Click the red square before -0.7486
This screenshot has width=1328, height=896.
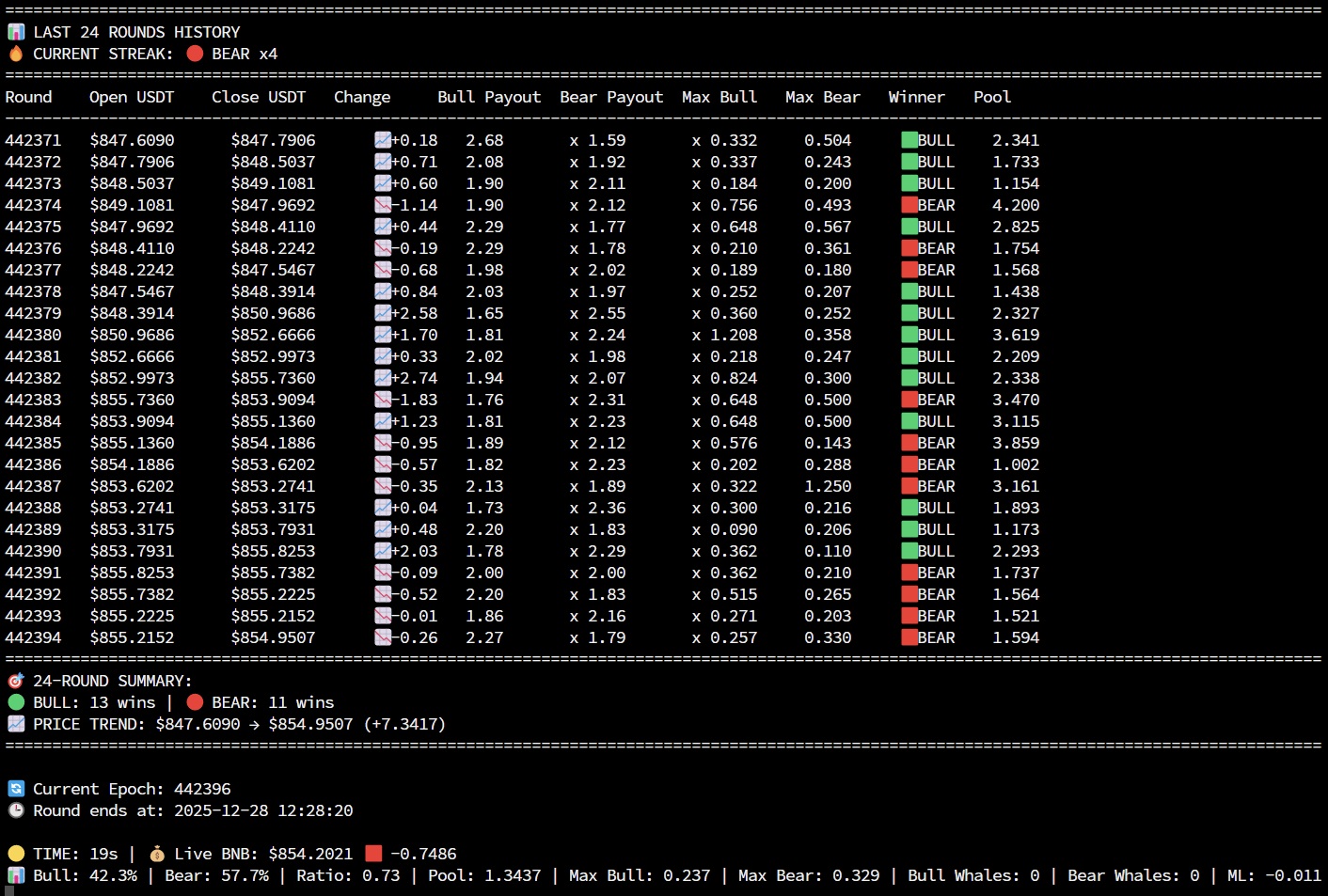pos(373,854)
